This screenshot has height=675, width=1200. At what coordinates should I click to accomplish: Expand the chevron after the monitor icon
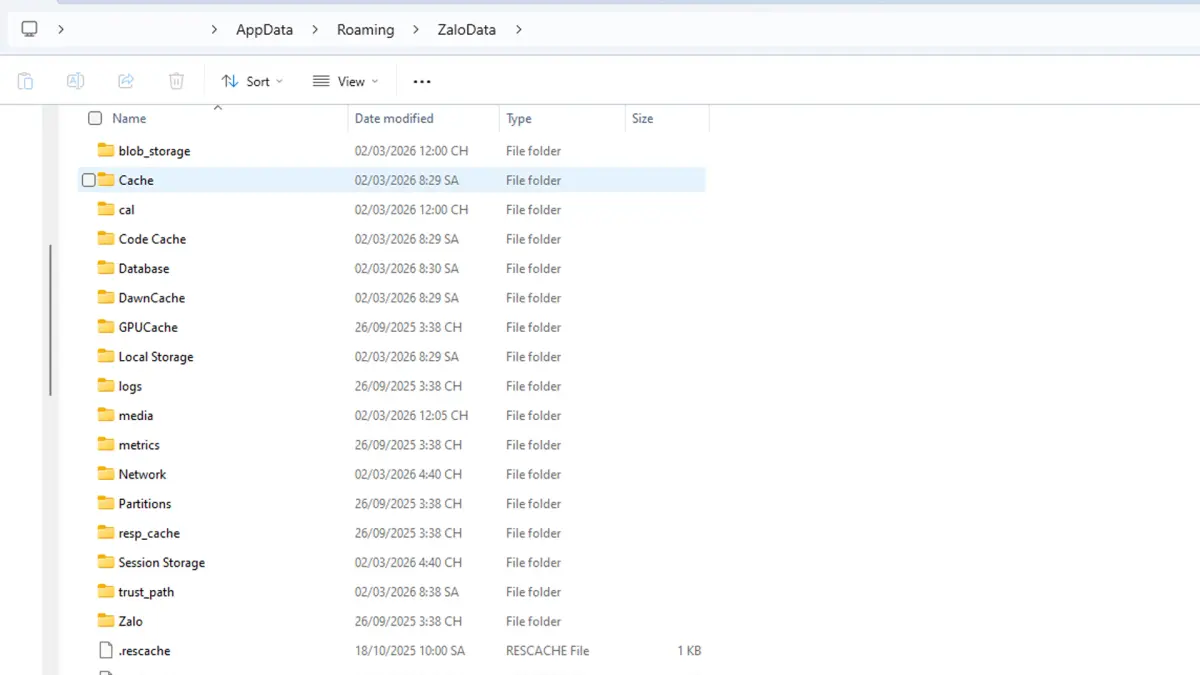61,29
